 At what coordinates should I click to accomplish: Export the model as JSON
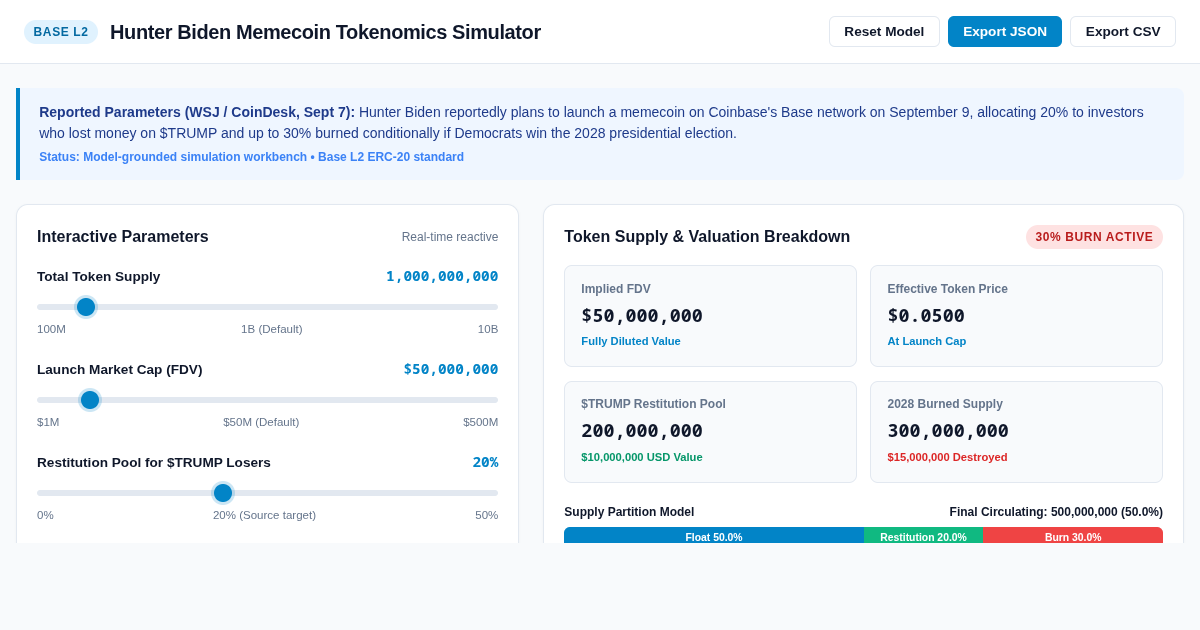[x=1005, y=31]
